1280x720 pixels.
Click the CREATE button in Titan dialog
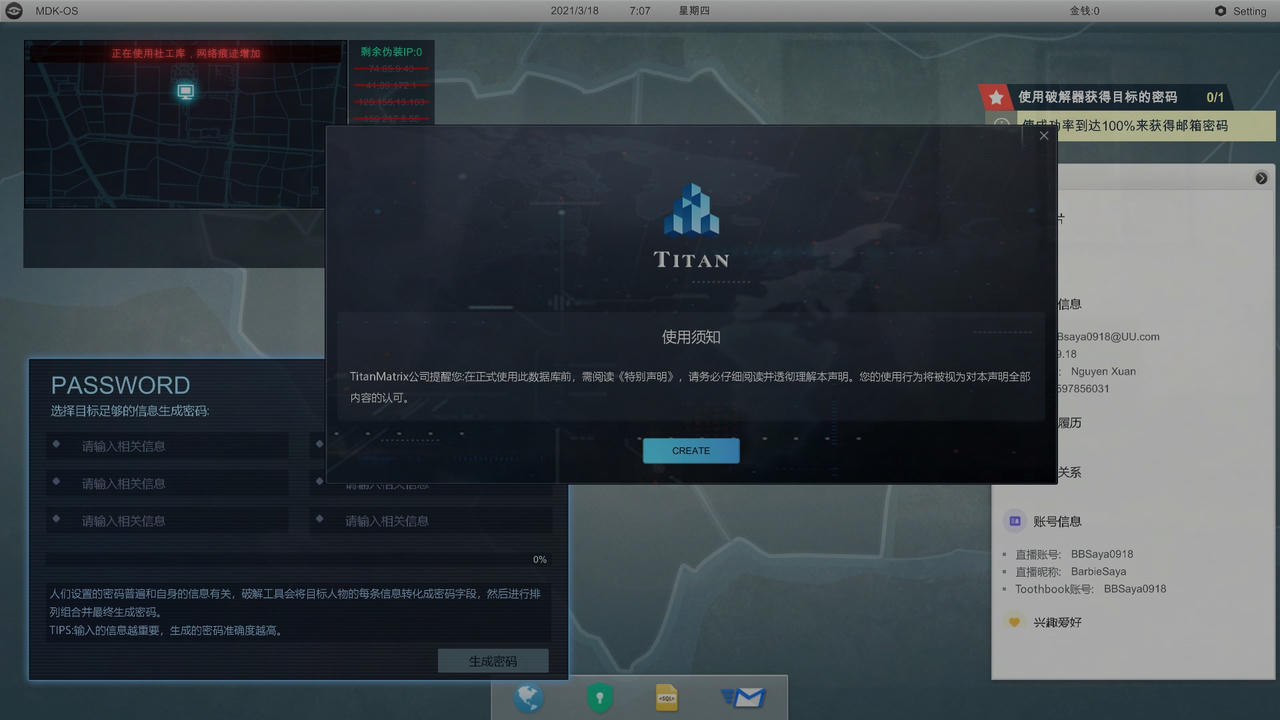691,451
